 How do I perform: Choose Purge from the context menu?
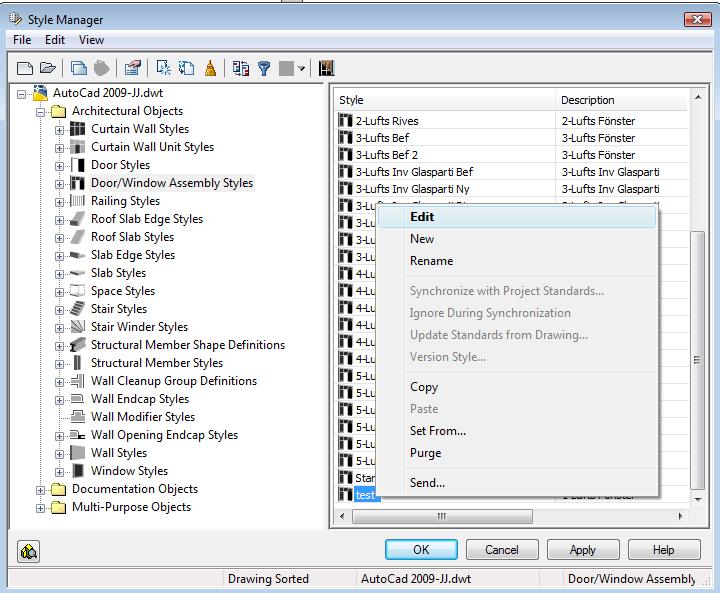pyautogui.click(x=518, y=453)
